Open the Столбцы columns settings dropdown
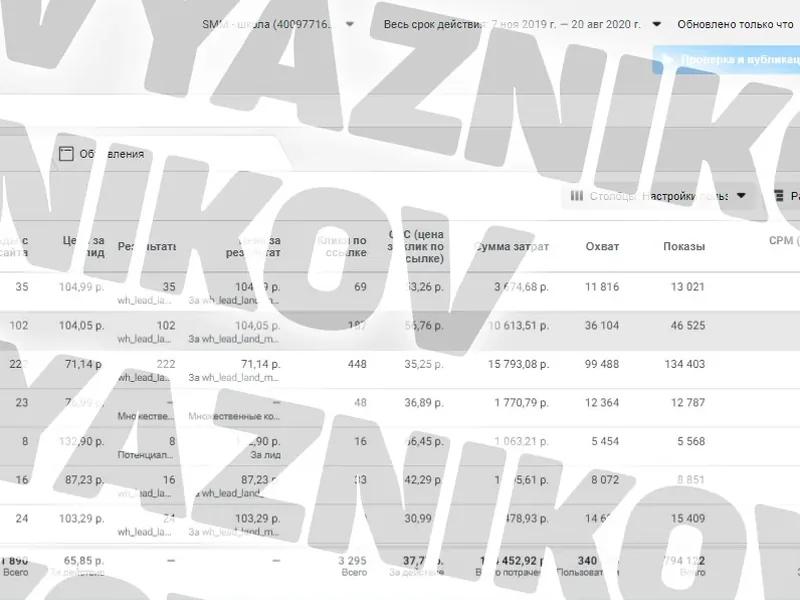 coord(658,196)
